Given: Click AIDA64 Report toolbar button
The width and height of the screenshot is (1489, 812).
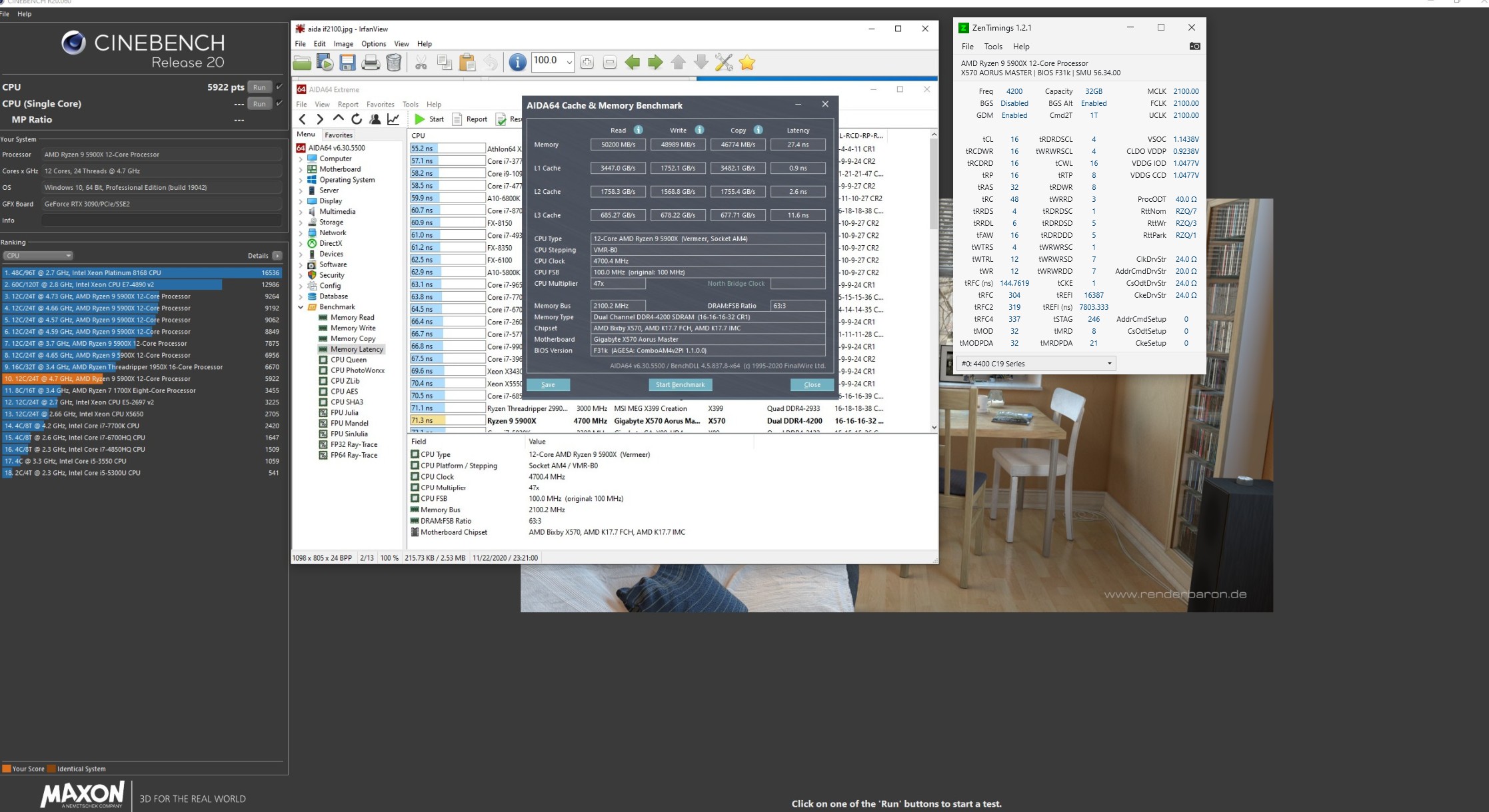Looking at the screenshot, I should [x=470, y=119].
